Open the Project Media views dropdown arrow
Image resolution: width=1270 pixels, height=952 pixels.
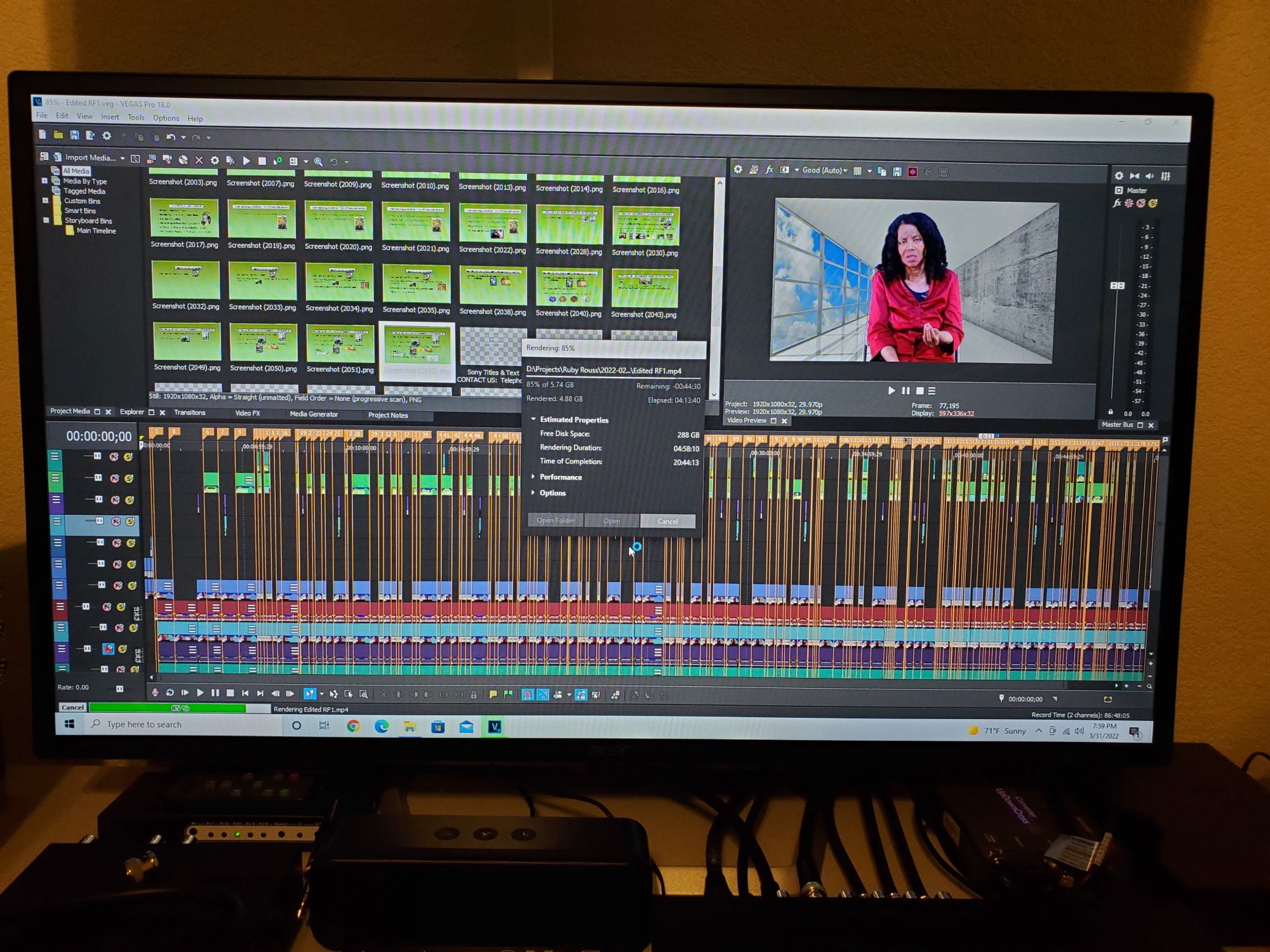305,162
